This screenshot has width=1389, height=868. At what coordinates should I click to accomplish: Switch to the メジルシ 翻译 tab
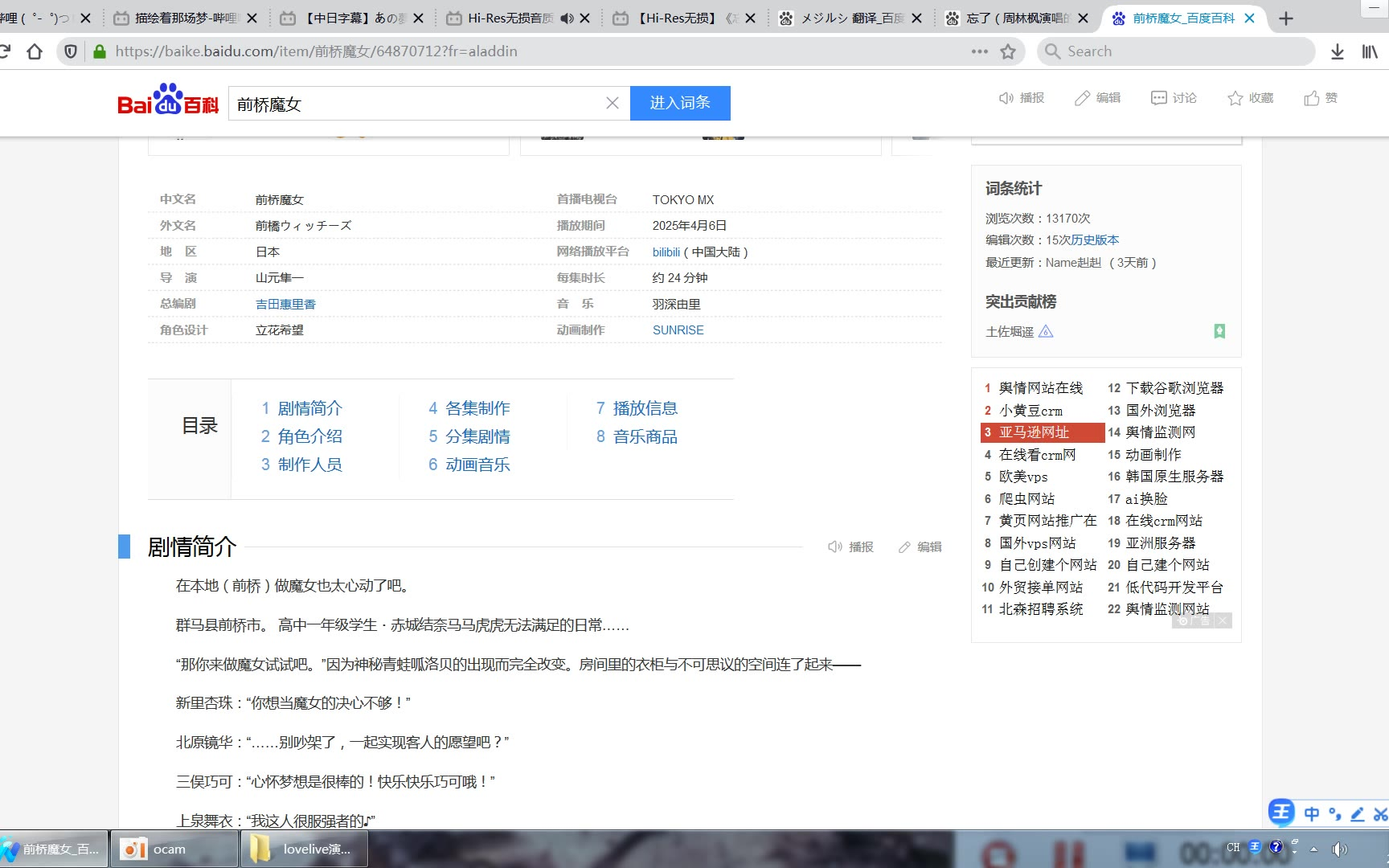849,18
